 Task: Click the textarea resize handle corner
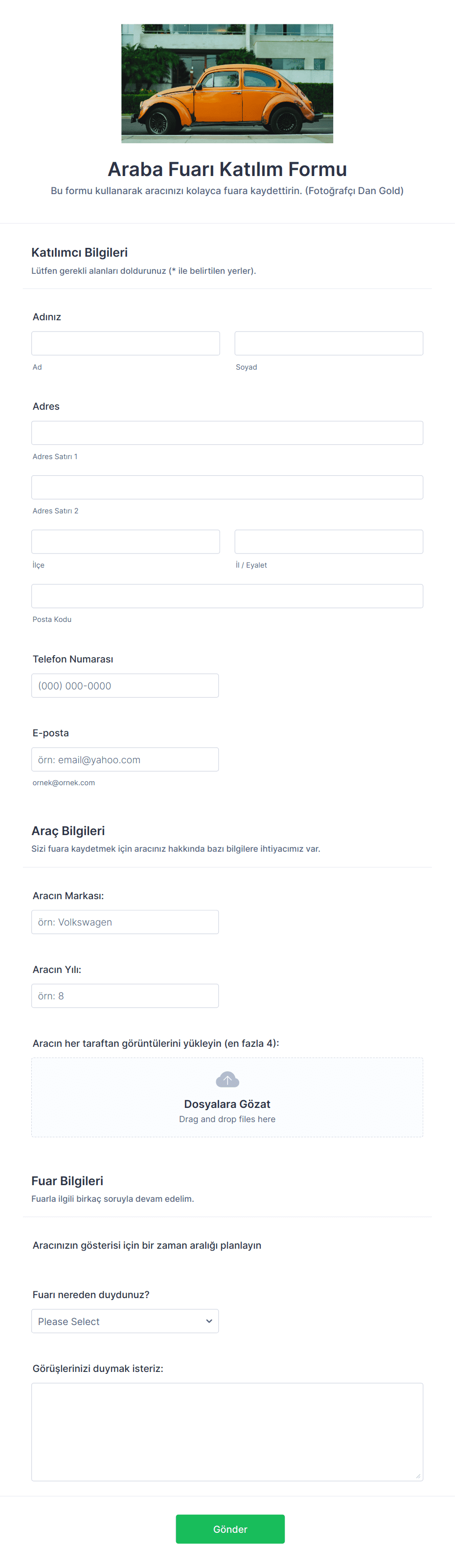pos(418,1476)
